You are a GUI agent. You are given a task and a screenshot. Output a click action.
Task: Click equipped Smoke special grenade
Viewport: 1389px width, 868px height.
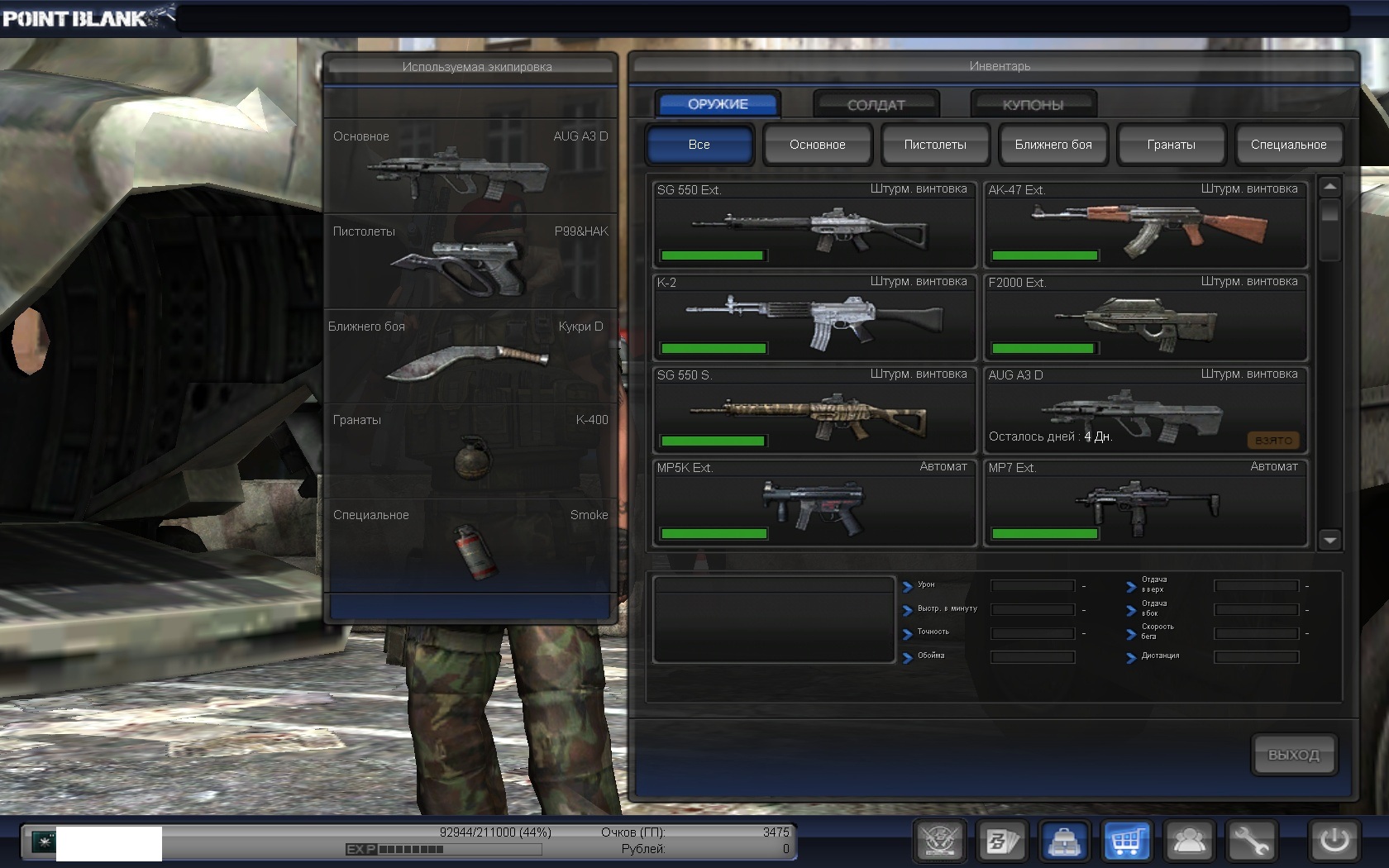coord(470,546)
